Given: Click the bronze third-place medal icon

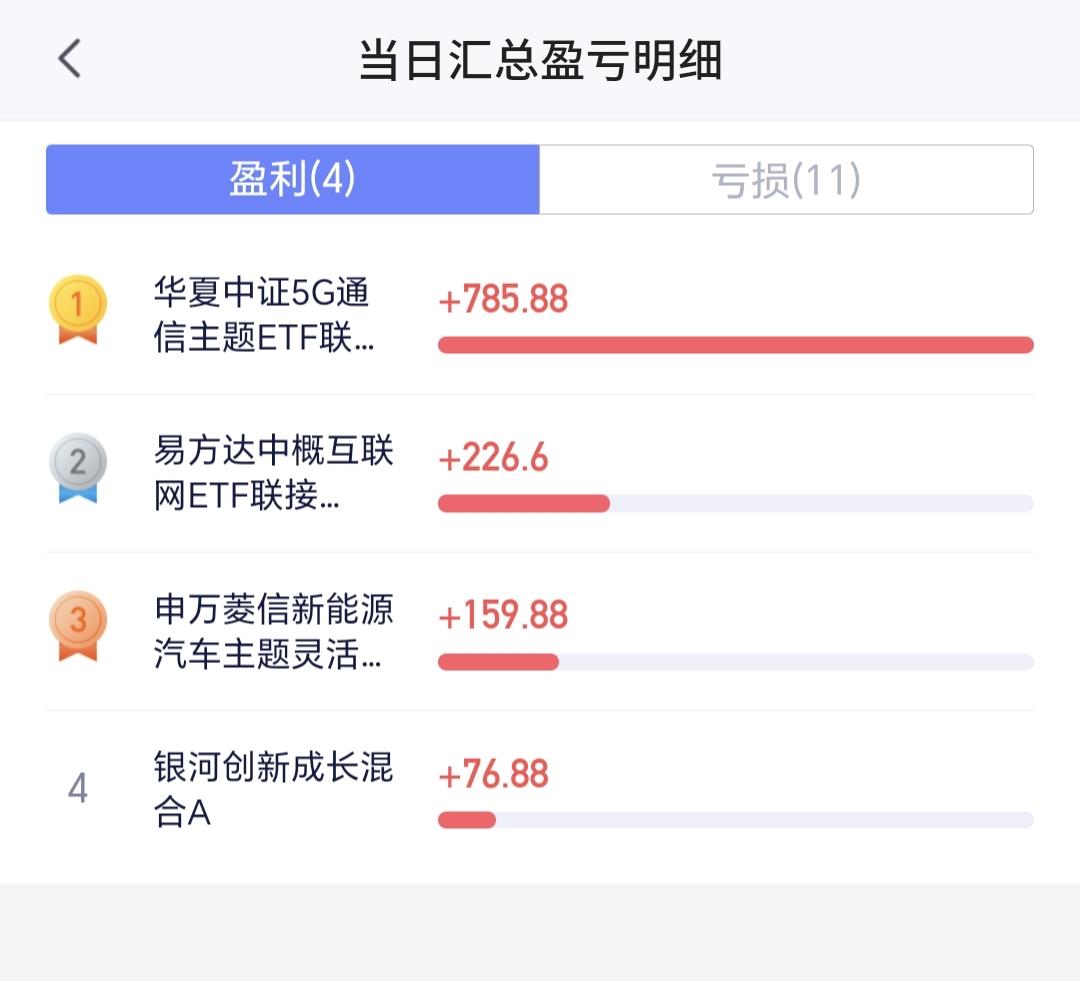Looking at the screenshot, I should pyautogui.click(x=77, y=625).
